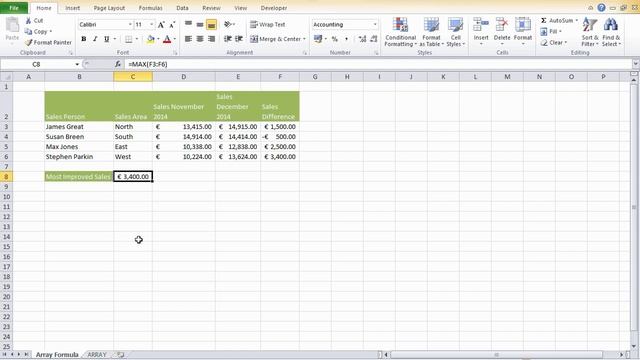This screenshot has width=640, height=360.
Task: Select column F header
Action: tap(280, 77)
